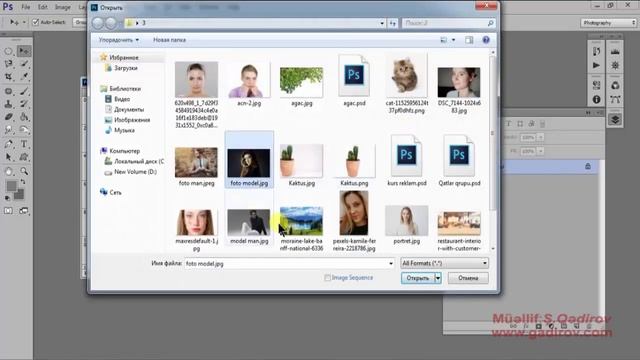
Task: Click the Отмена button
Action: pos(468,278)
